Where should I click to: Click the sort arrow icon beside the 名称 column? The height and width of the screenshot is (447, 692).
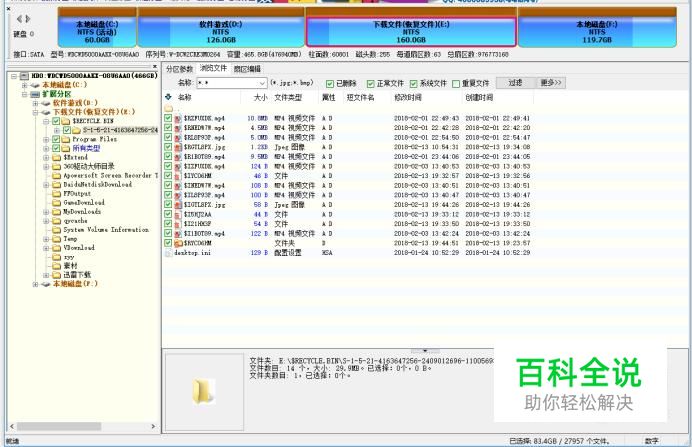click(168, 97)
